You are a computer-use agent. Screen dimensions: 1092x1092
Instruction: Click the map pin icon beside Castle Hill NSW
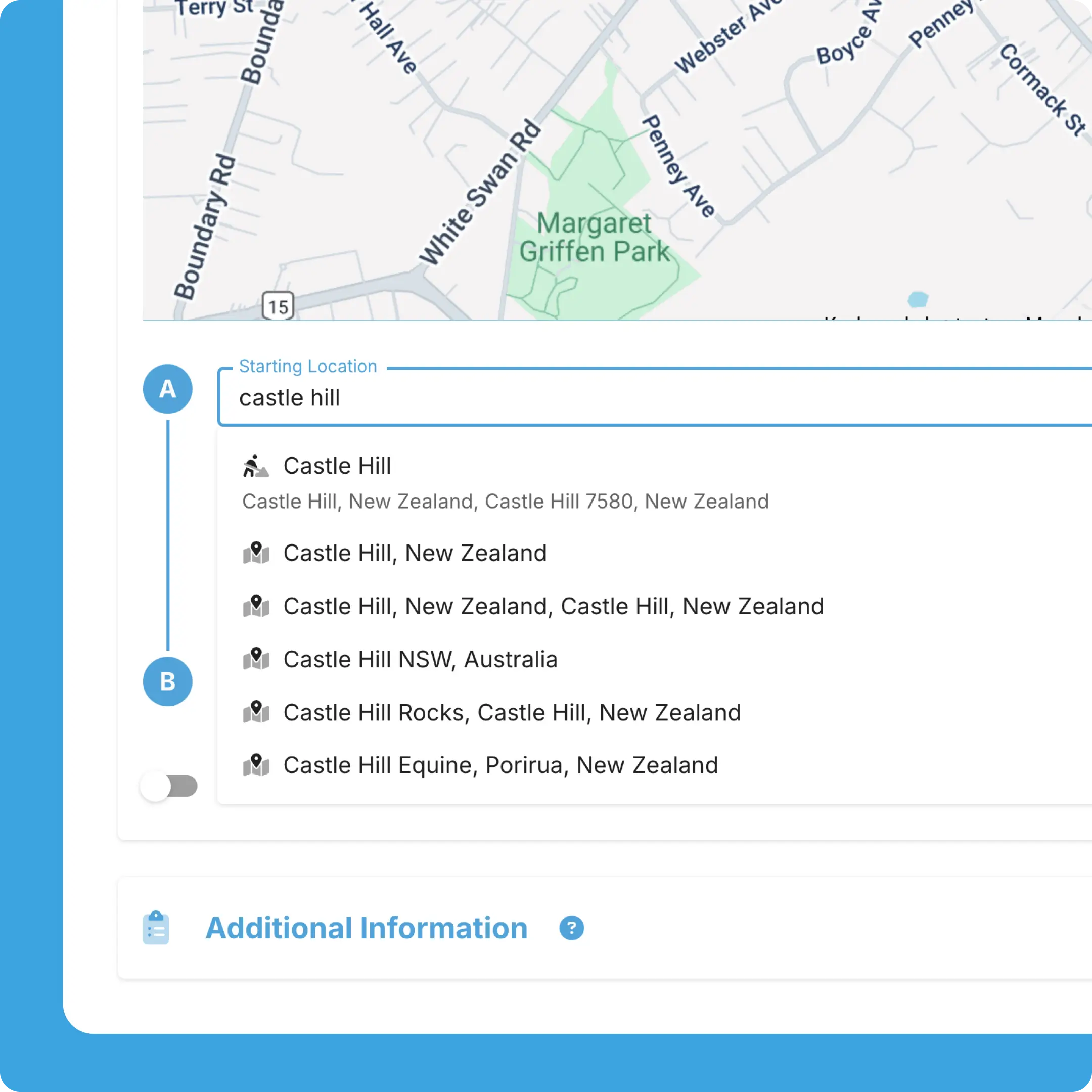coord(256,660)
